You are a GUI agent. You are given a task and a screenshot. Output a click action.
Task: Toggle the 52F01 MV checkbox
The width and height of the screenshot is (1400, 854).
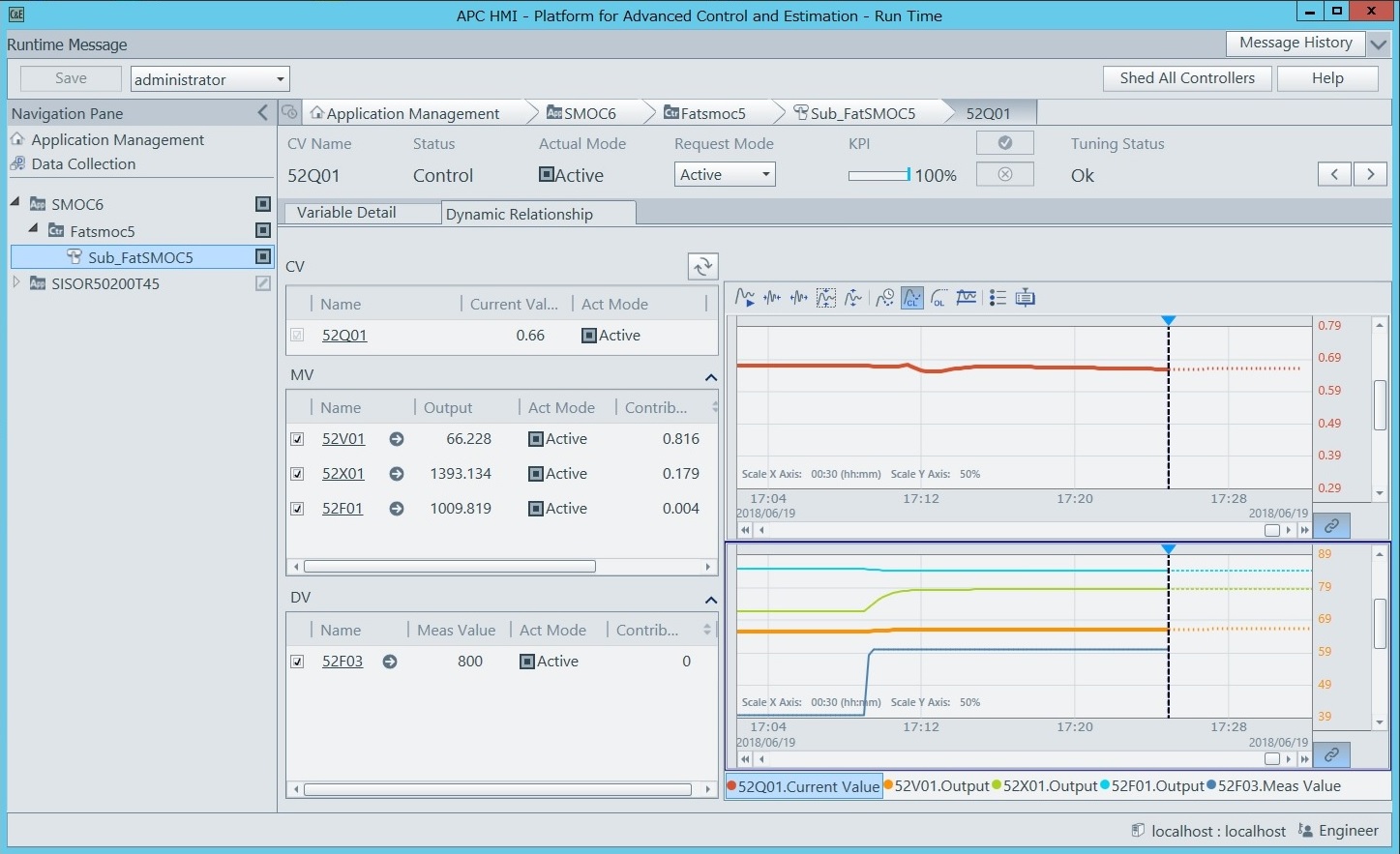tap(298, 509)
